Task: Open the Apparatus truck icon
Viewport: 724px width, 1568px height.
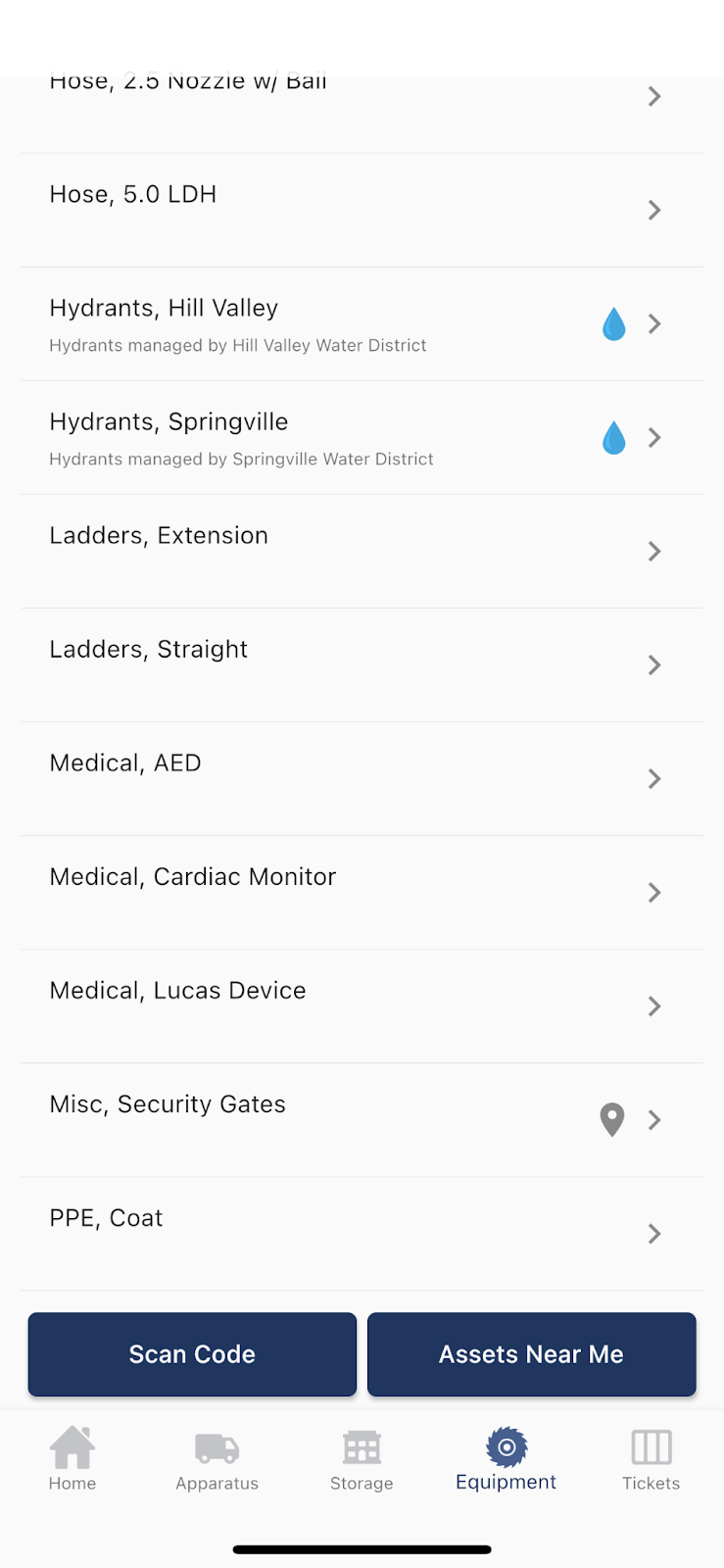Action: [217, 1447]
